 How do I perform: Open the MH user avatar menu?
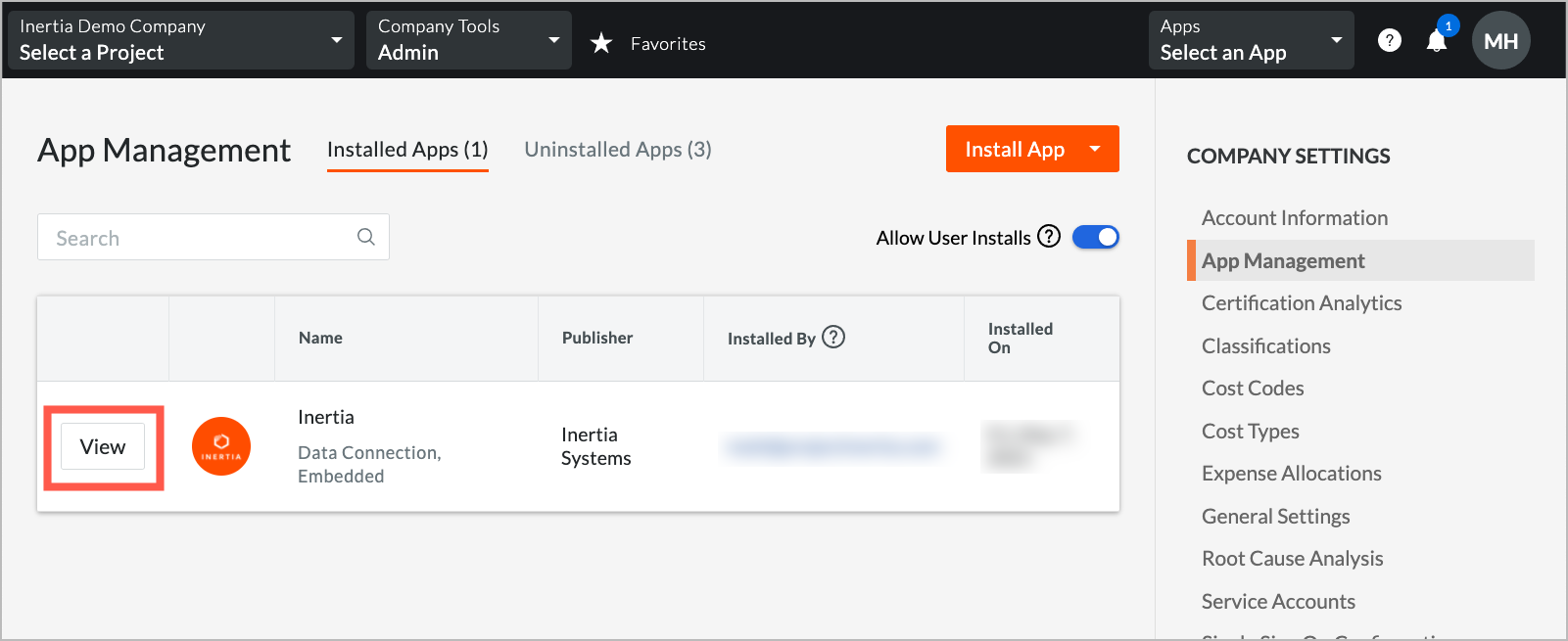click(x=1500, y=40)
